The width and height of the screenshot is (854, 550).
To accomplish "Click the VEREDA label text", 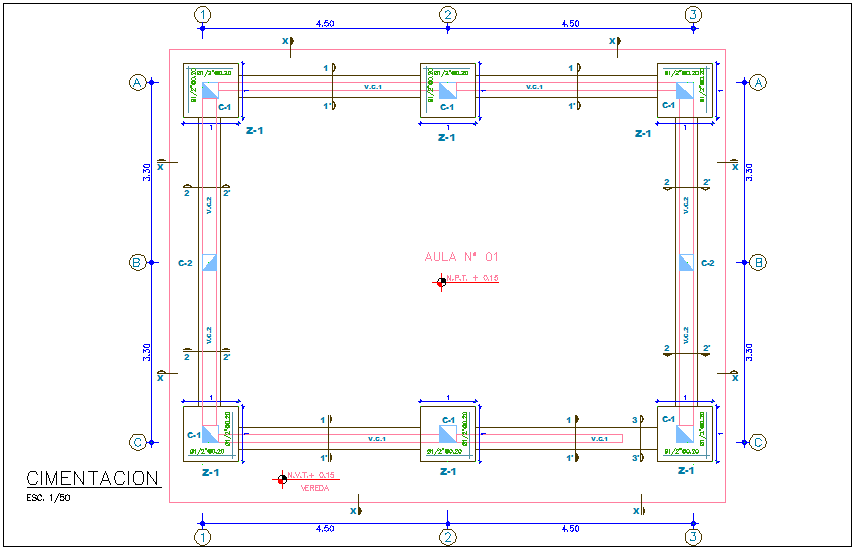I will click(314, 489).
